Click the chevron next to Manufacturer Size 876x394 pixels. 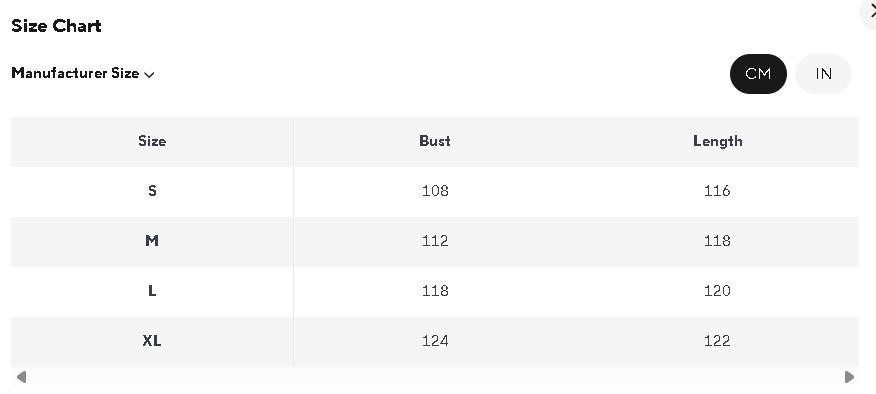click(x=149, y=74)
